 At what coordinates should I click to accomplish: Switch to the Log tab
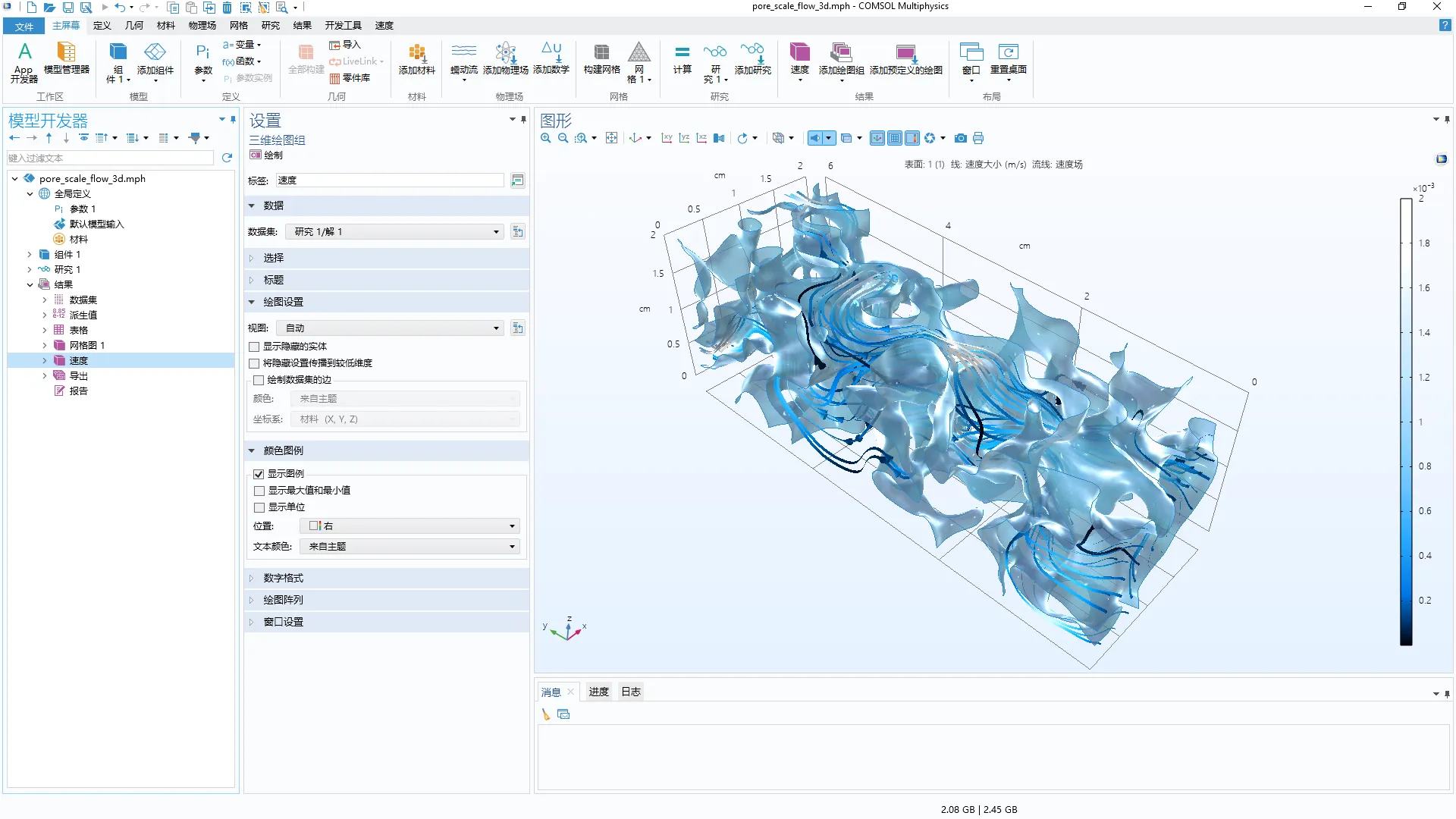[x=630, y=692]
